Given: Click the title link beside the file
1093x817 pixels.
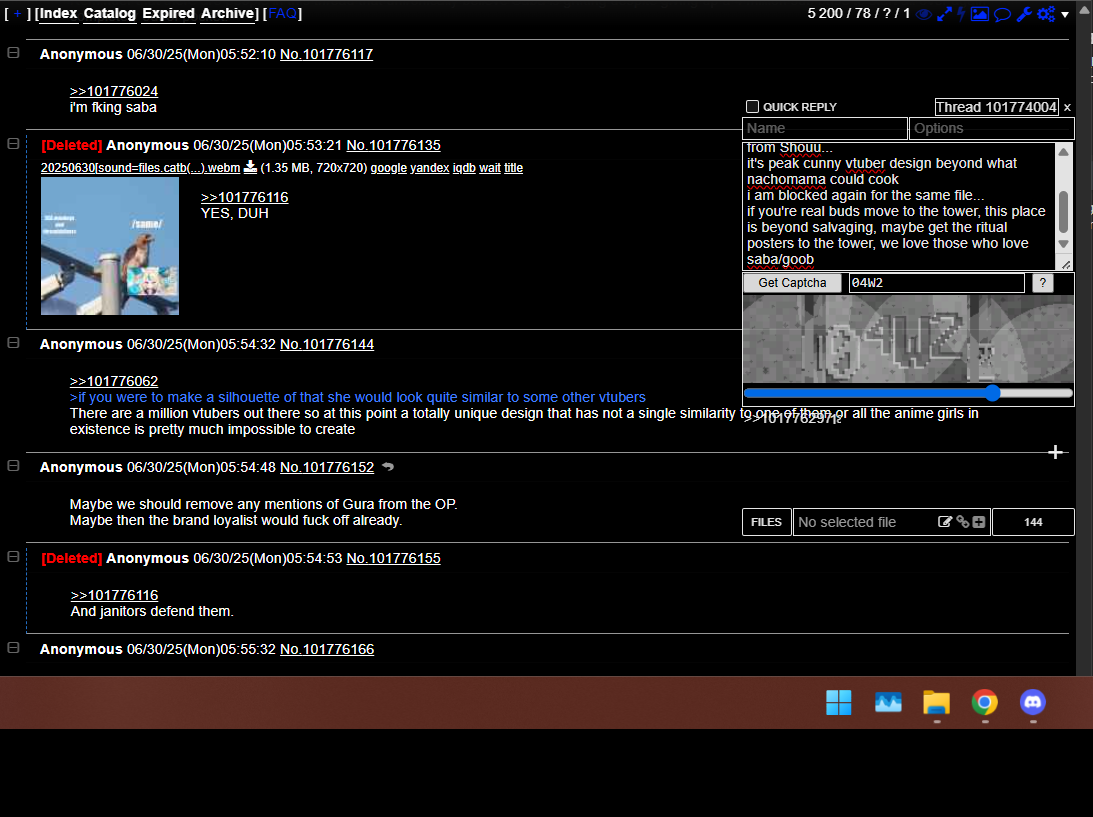Looking at the screenshot, I should (514, 168).
